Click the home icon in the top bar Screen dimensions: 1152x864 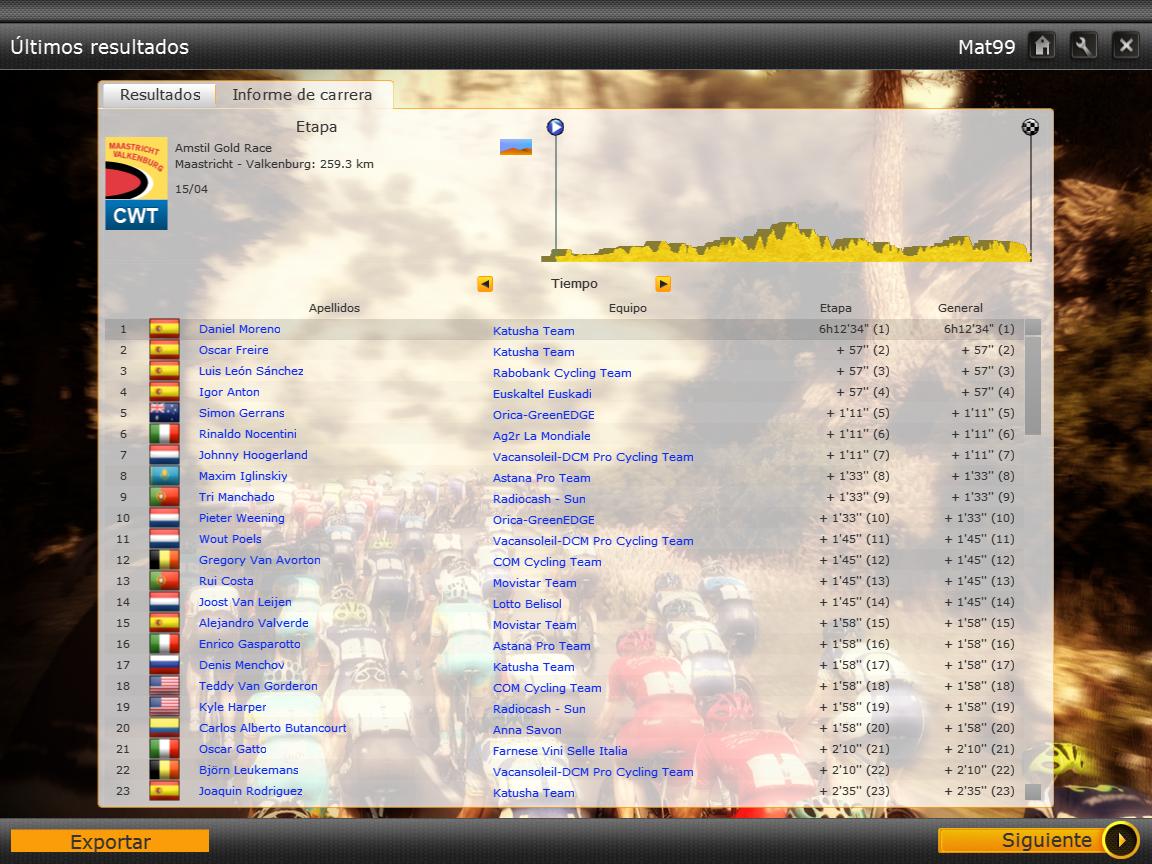[x=1042, y=46]
